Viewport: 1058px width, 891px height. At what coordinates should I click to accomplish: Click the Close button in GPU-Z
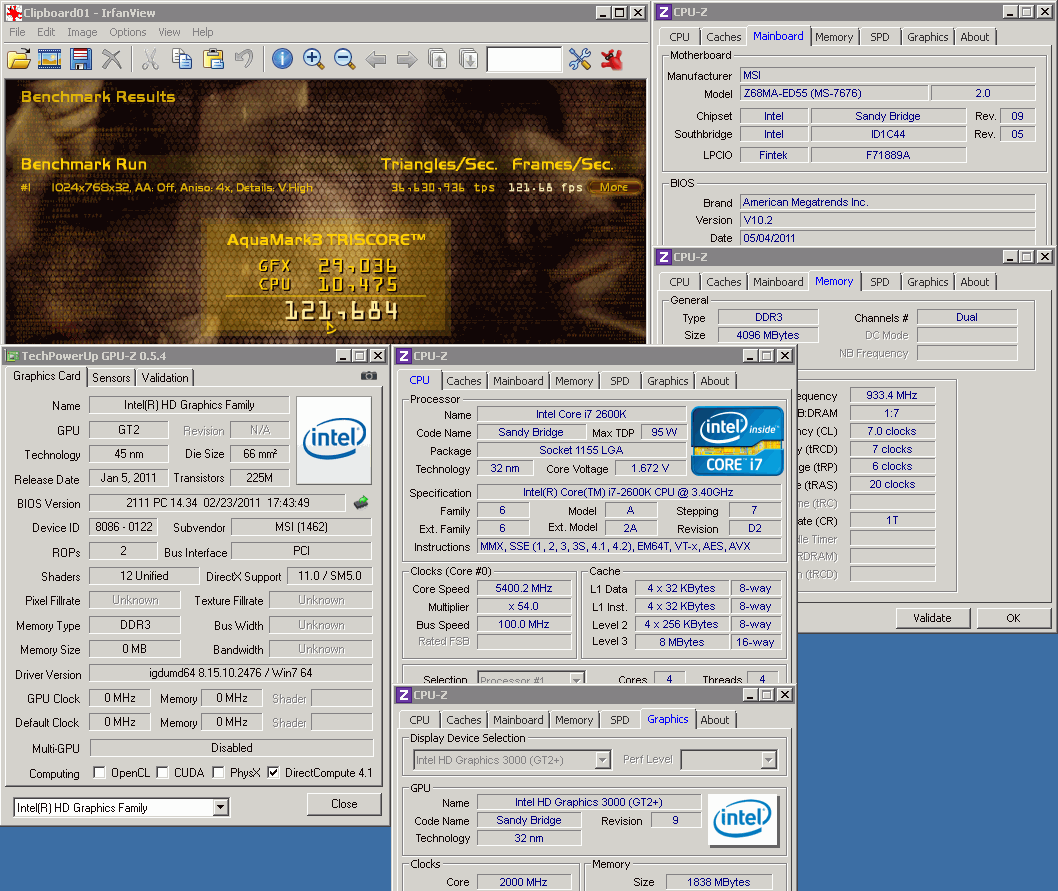click(344, 804)
